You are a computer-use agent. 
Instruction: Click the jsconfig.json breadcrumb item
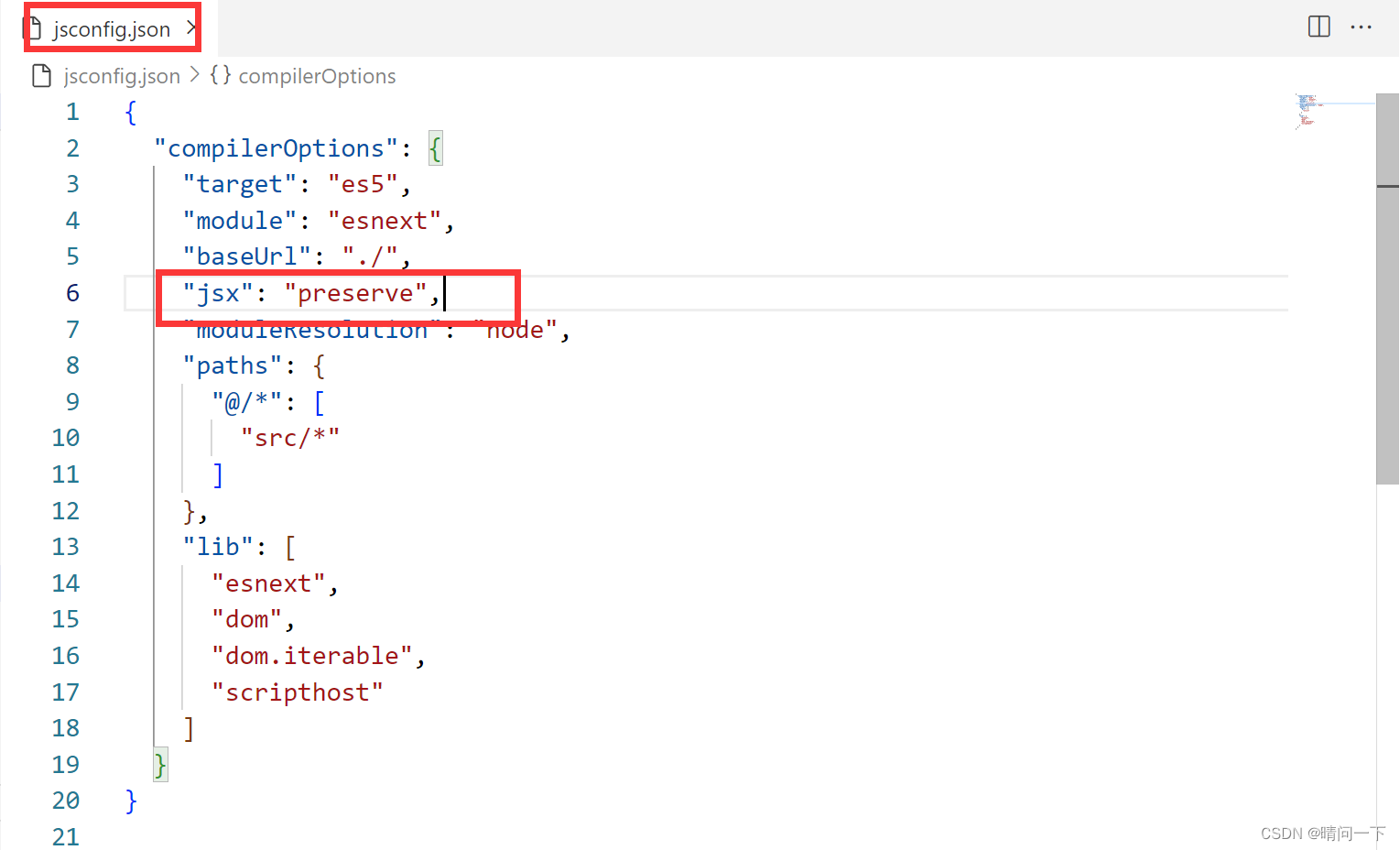click(x=120, y=76)
